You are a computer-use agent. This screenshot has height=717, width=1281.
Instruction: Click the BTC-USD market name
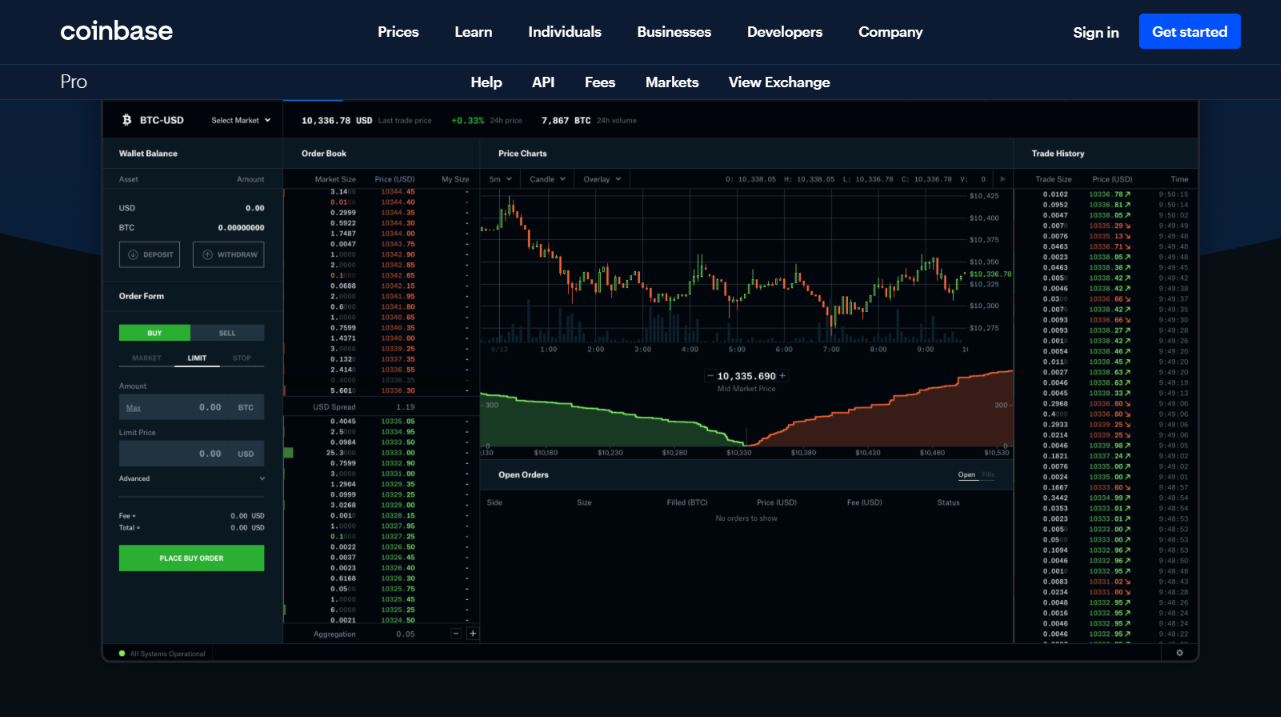coord(162,120)
